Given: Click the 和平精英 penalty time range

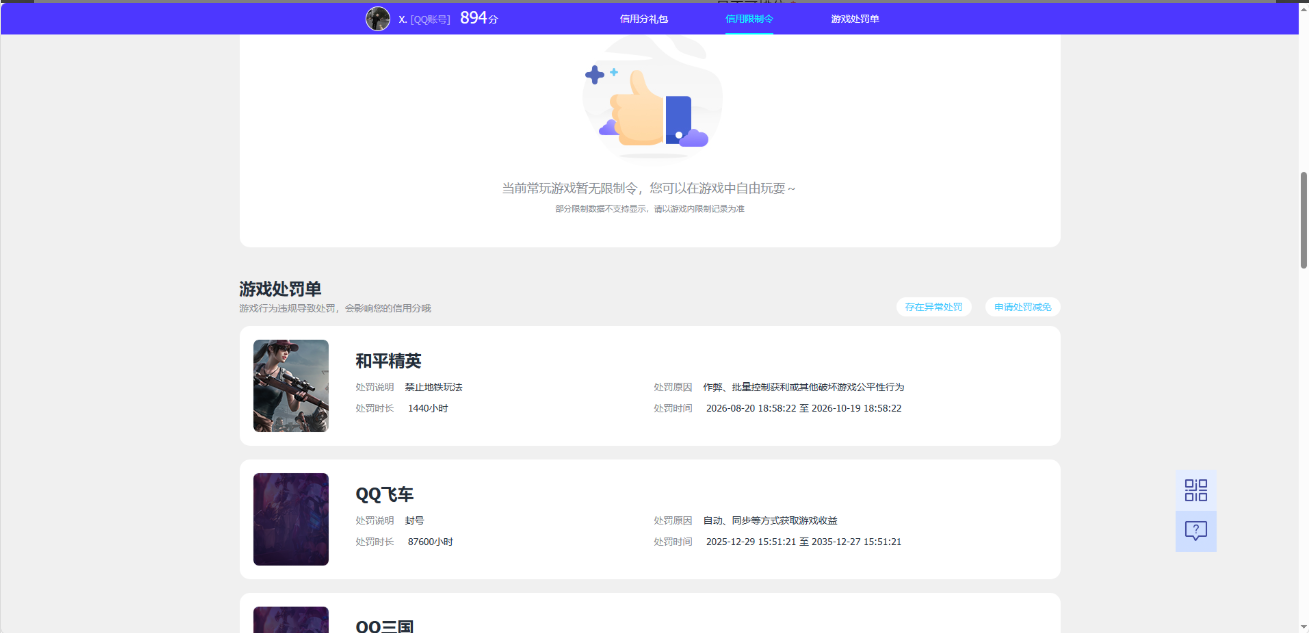Looking at the screenshot, I should [x=804, y=408].
